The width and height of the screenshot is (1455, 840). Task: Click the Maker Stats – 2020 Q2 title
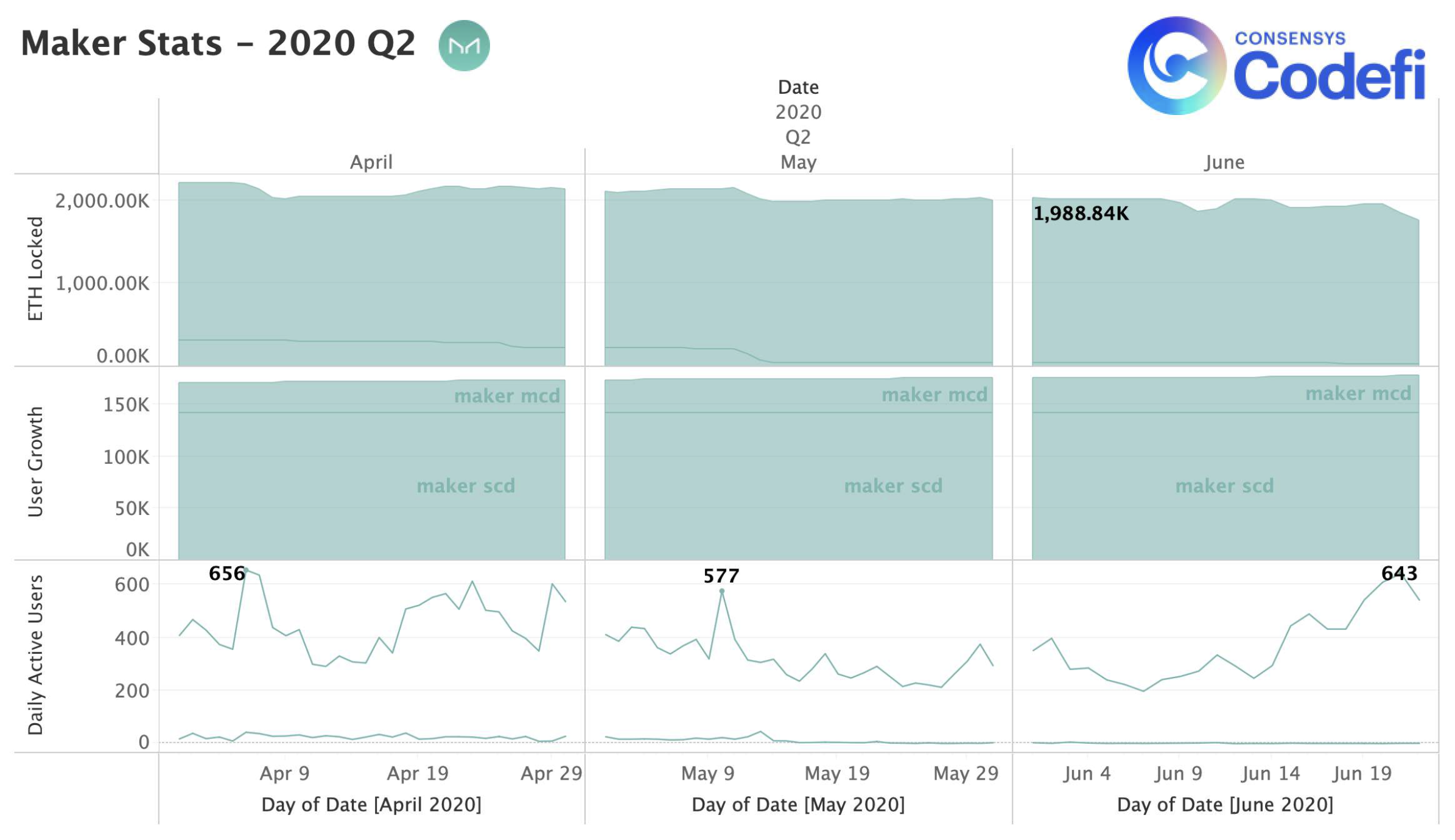(x=218, y=43)
